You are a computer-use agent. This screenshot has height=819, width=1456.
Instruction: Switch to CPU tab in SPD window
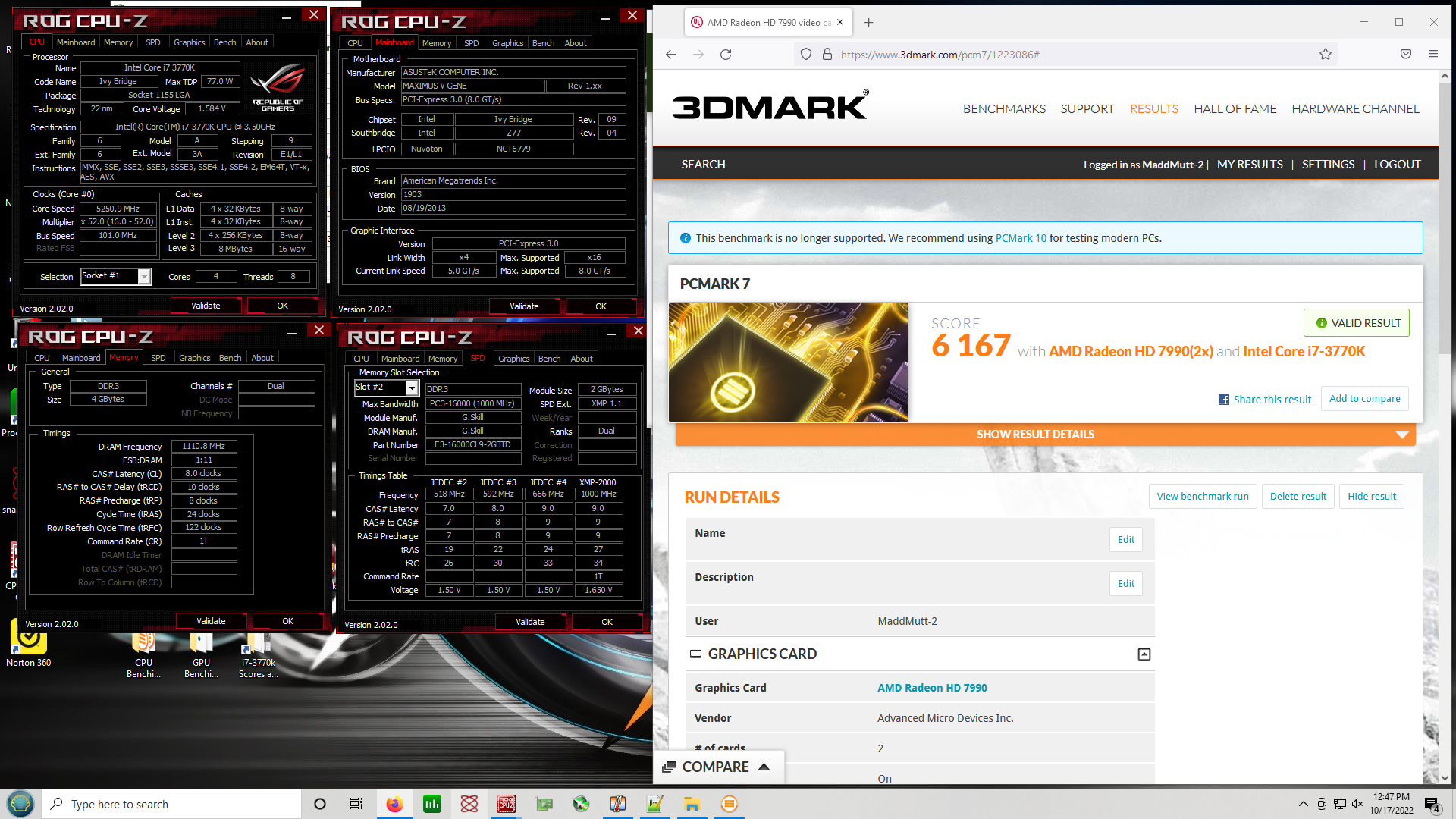(x=361, y=359)
